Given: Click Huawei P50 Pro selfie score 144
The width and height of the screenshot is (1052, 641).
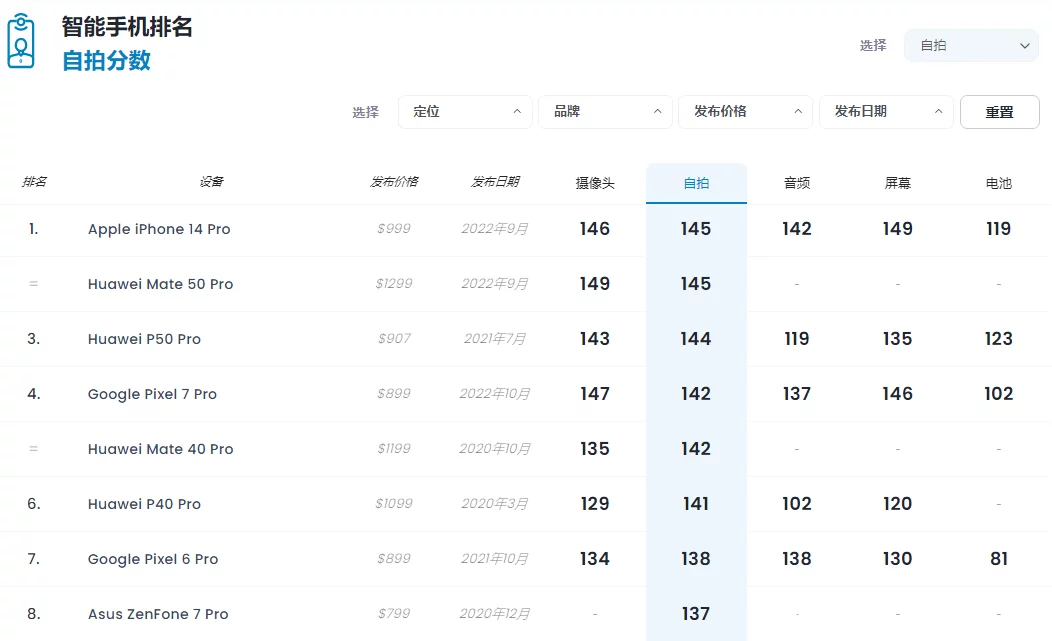Looking at the screenshot, I should (696, 339).
